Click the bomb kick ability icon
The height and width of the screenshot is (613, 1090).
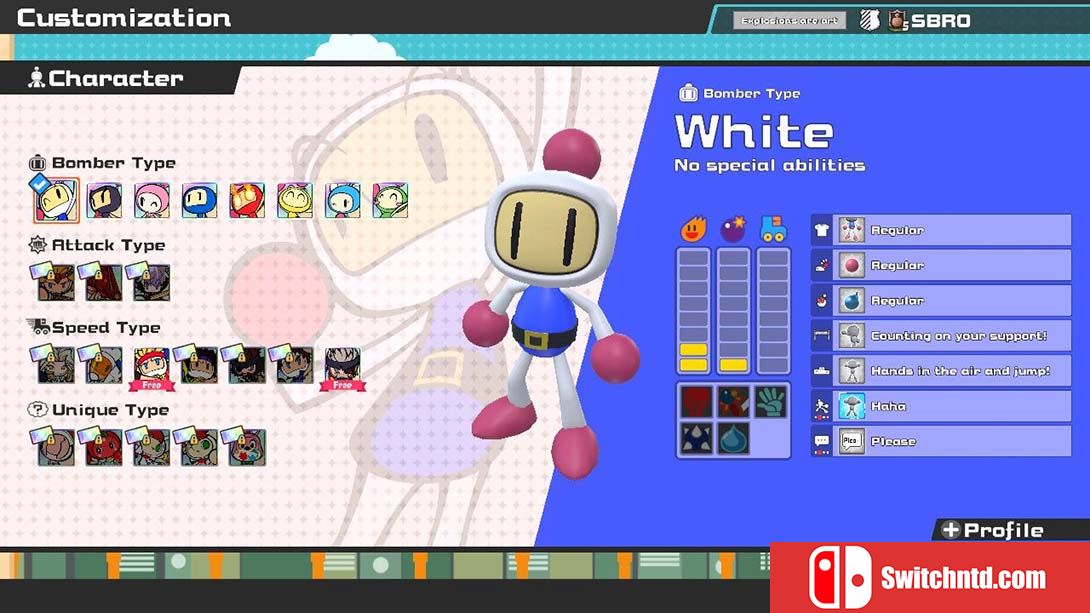(x=734, y=402)
